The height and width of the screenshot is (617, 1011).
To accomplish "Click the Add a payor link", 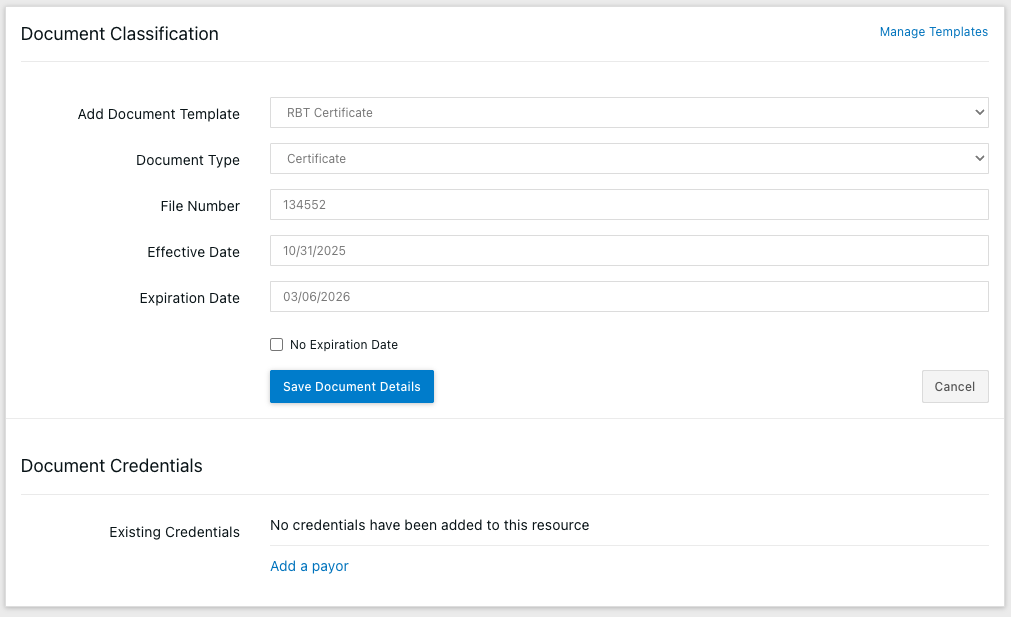I will 309,566.
